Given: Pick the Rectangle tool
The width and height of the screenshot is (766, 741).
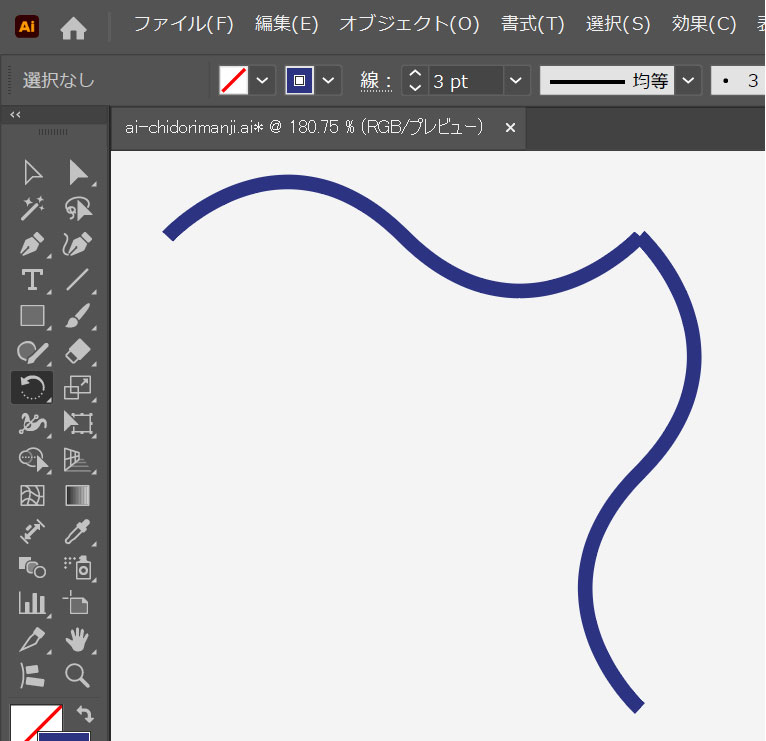Looking at the screenshot, I should [x=32, y=316].
